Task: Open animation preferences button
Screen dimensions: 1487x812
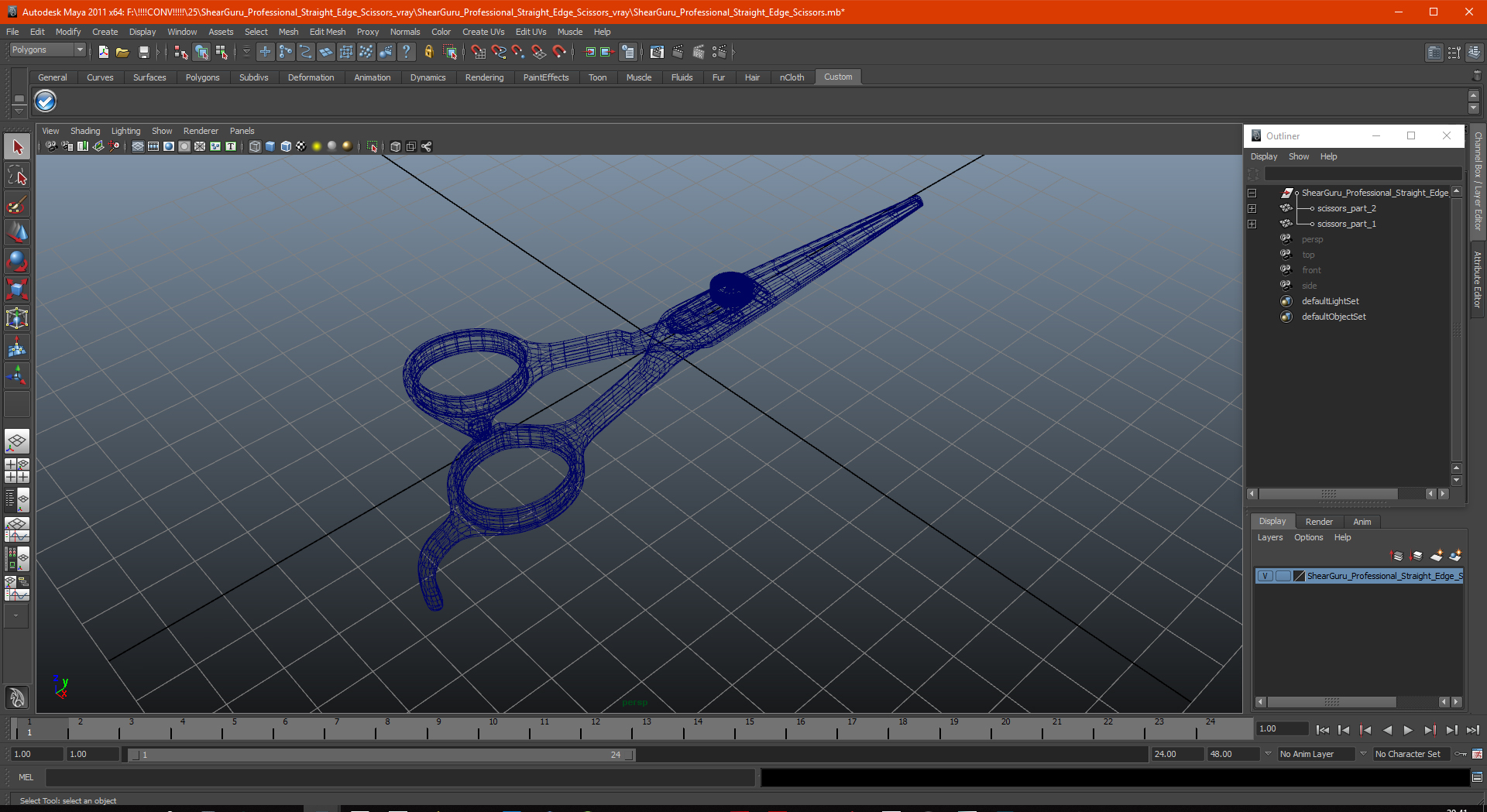Action: pyautogui.click(x=1477, y=754)
